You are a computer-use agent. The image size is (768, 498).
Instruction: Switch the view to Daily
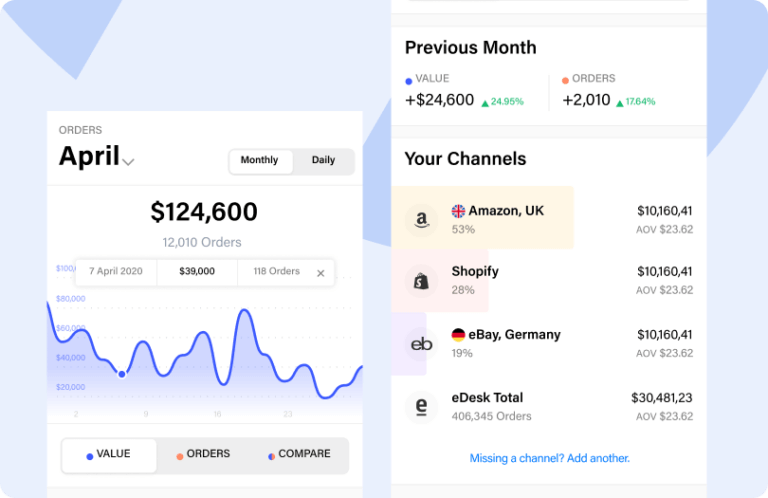(x=323, y=161)
